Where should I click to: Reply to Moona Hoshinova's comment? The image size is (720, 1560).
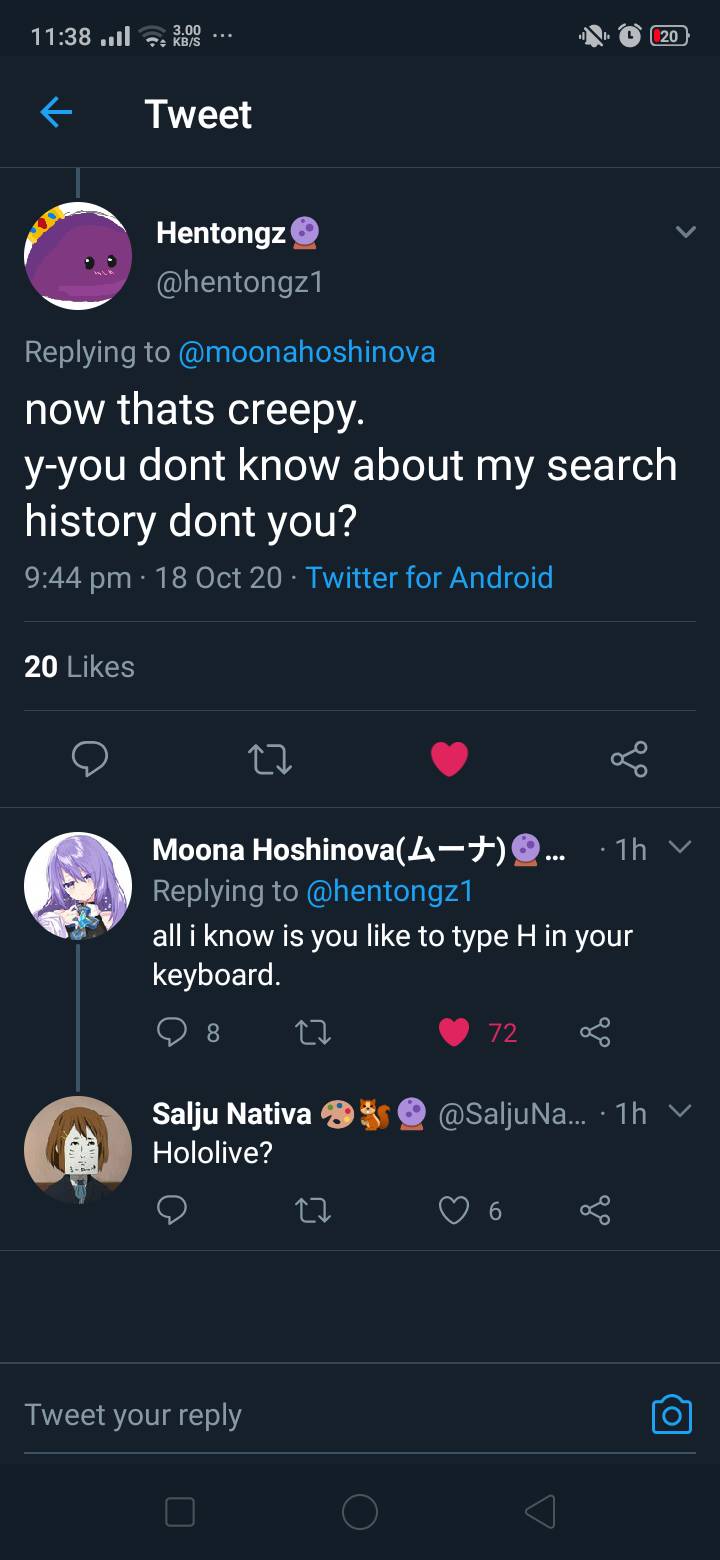pyautogui.click(x=172, y=1032)
